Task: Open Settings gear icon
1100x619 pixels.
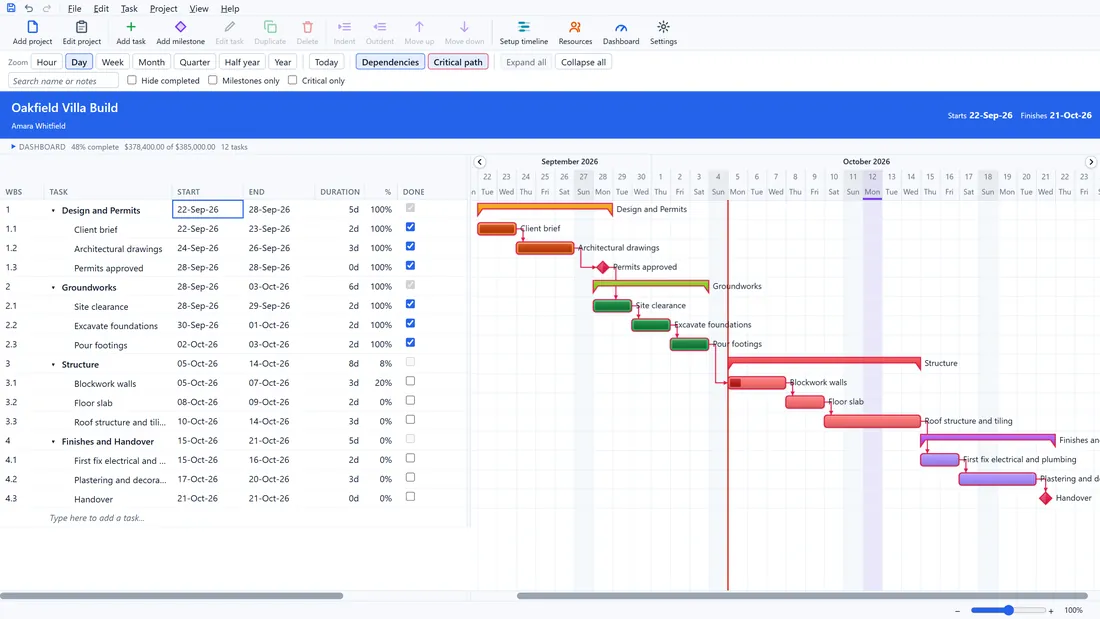Action: point(663,27)
